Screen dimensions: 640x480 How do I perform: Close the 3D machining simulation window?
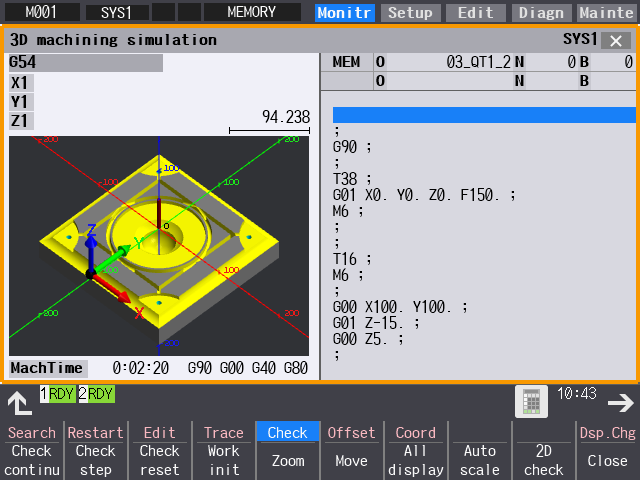click(615, 40)
